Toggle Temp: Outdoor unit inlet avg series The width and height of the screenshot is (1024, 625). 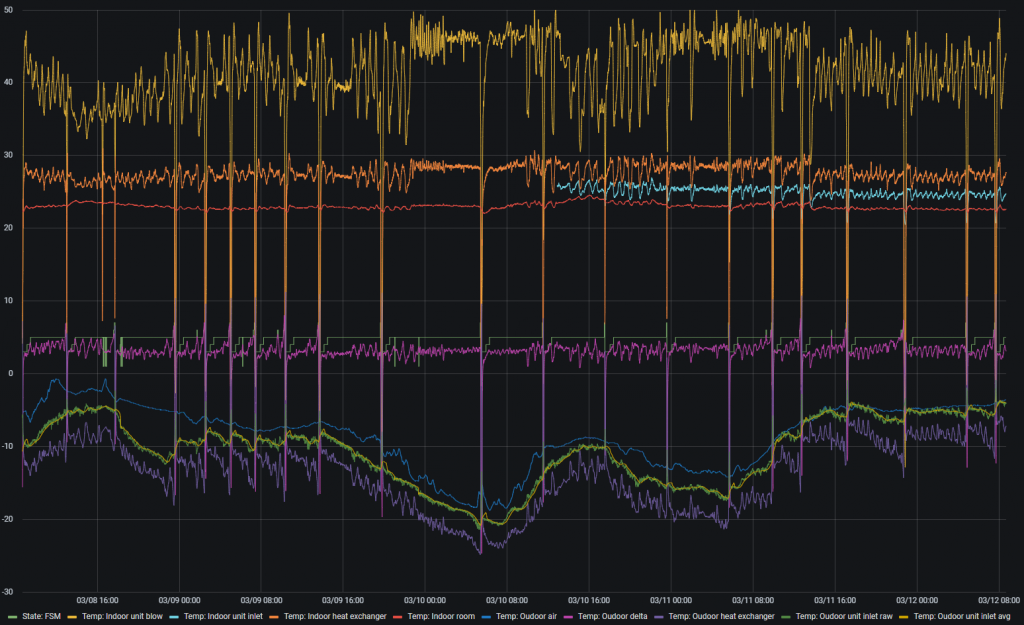click(x=965, y=616)
